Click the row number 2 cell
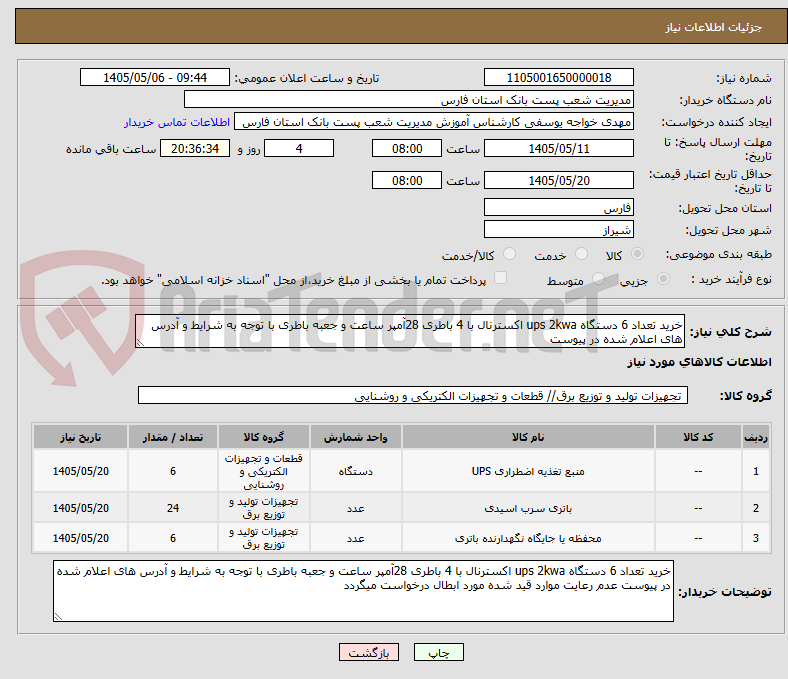Viewport: 788px width, 679px height. coord(755,508)
